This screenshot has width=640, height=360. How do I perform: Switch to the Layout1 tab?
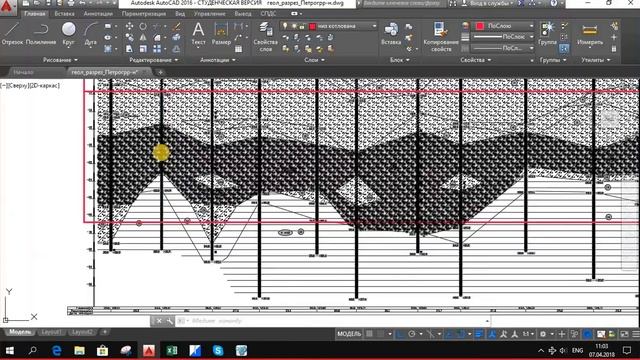51,332
